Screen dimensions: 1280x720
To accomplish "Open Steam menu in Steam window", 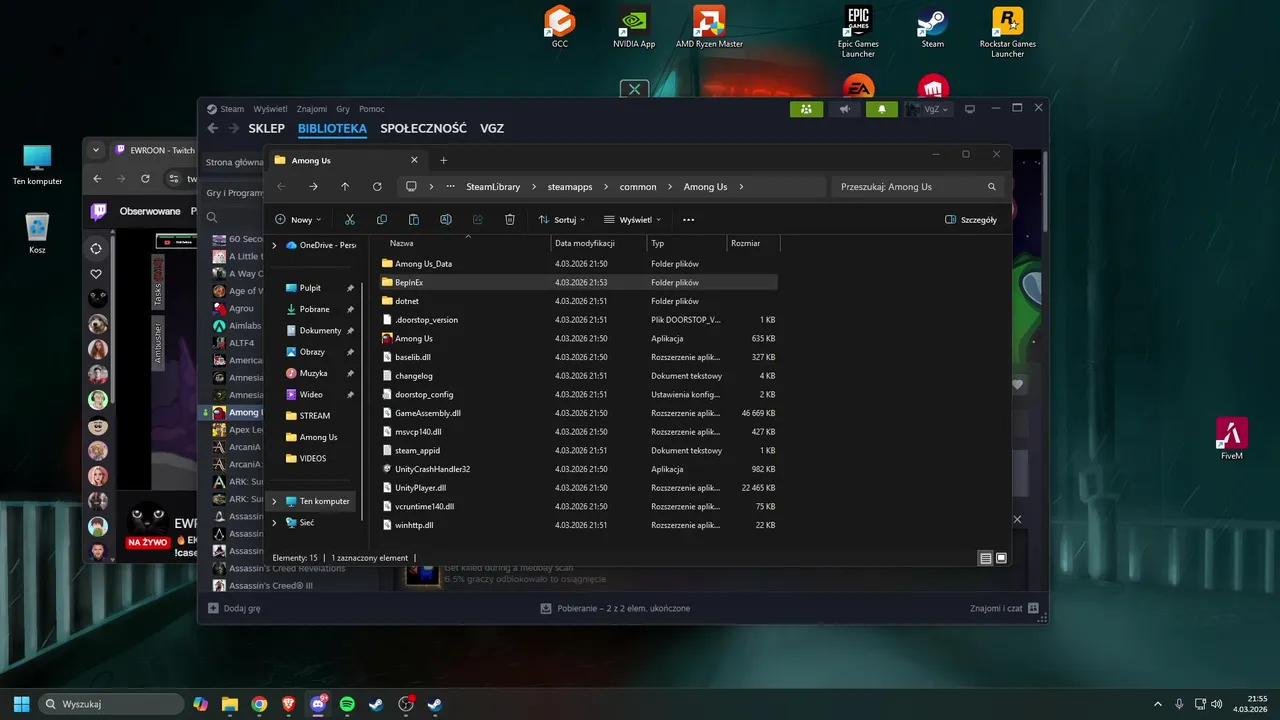I will [x=232, y=109].
